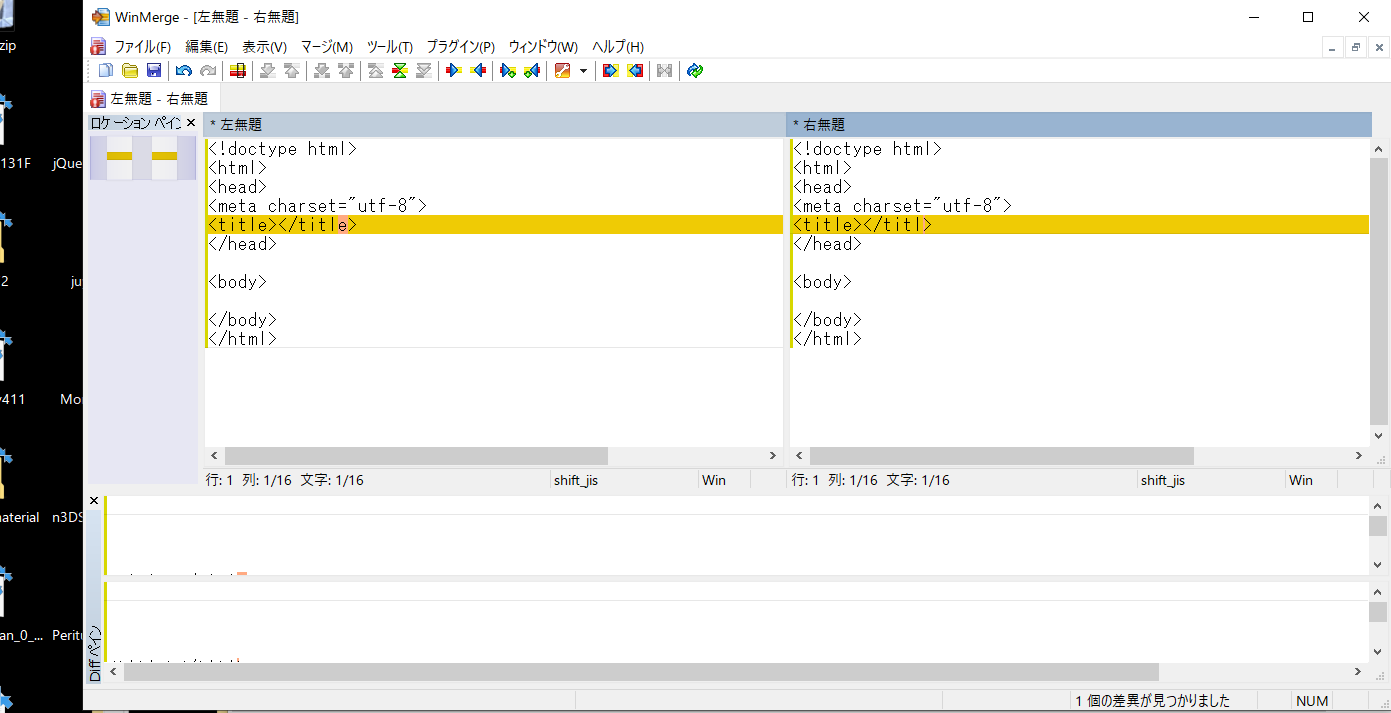Jump to the current difference icon

(399, 70)
